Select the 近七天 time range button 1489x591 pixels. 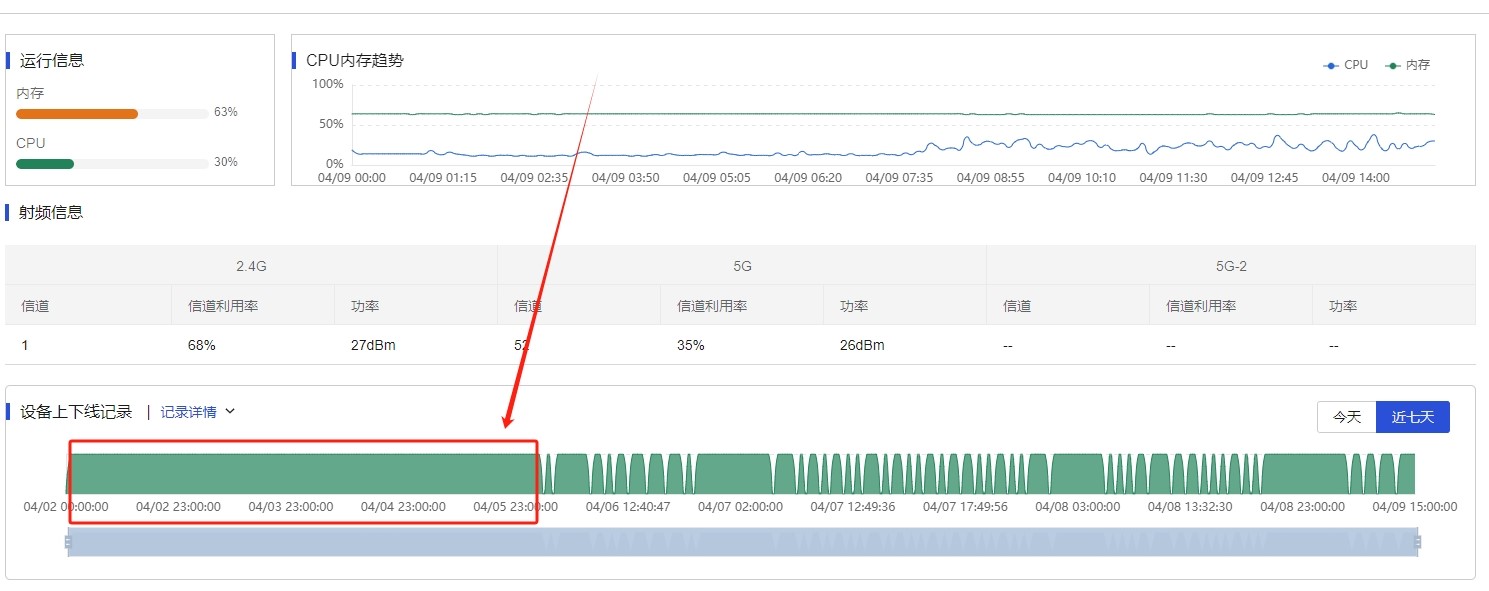tap(1412, 417)
